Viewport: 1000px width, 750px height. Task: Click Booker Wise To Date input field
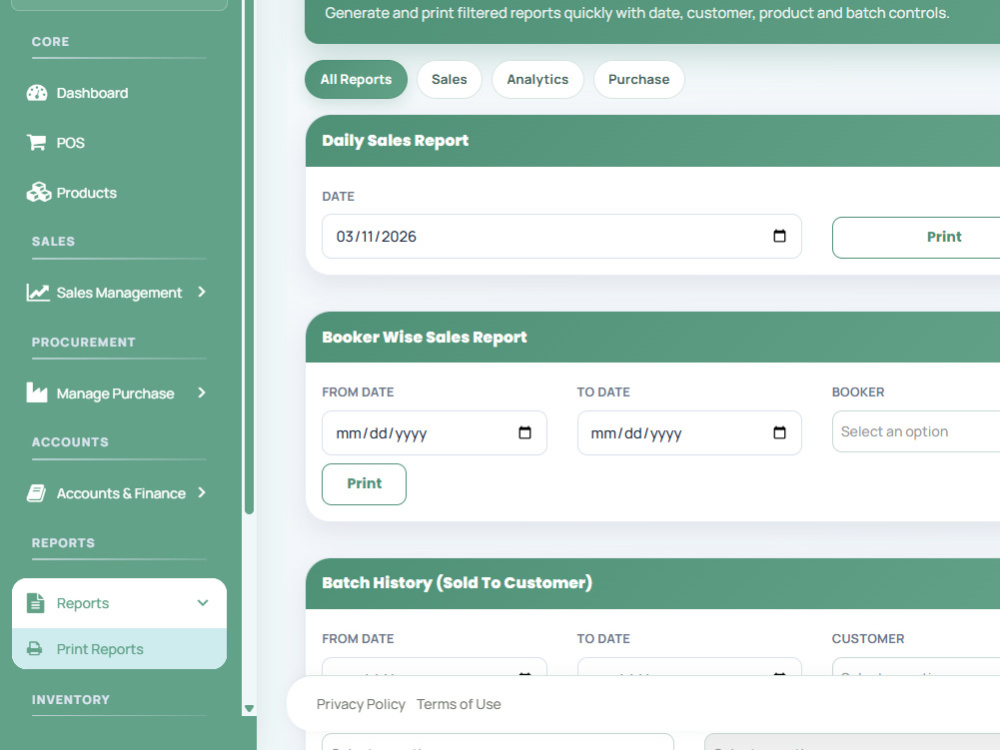[689, 433]
